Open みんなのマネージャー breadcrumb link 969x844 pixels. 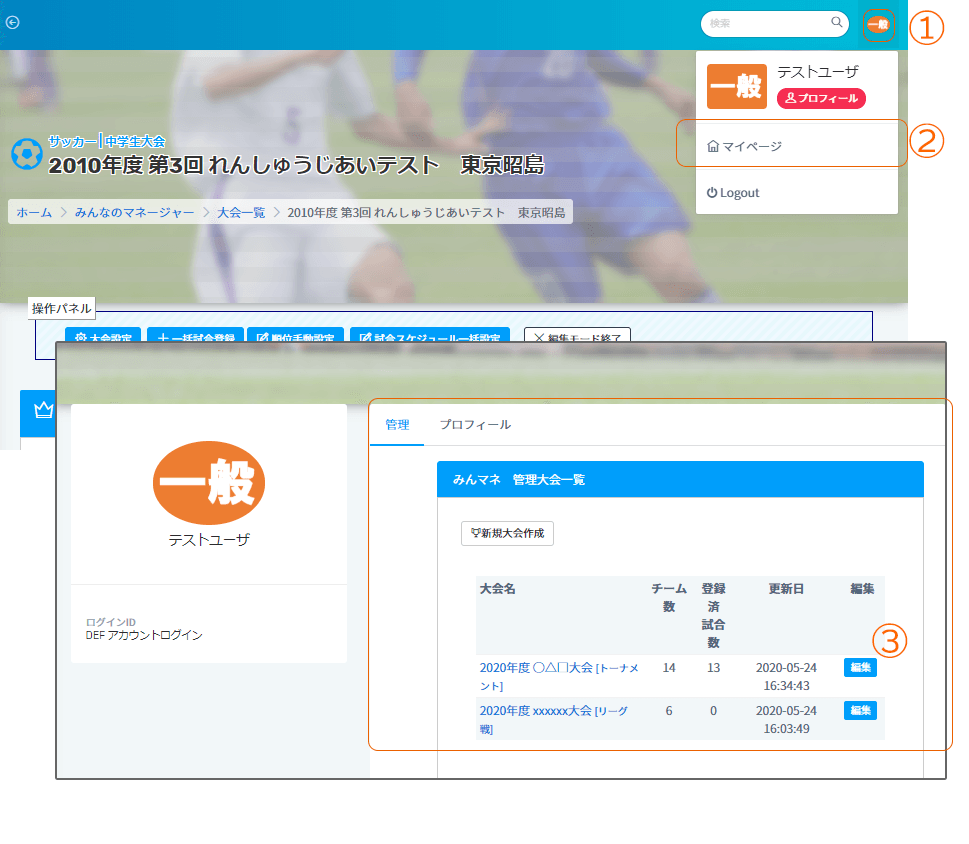pos(134,213)
